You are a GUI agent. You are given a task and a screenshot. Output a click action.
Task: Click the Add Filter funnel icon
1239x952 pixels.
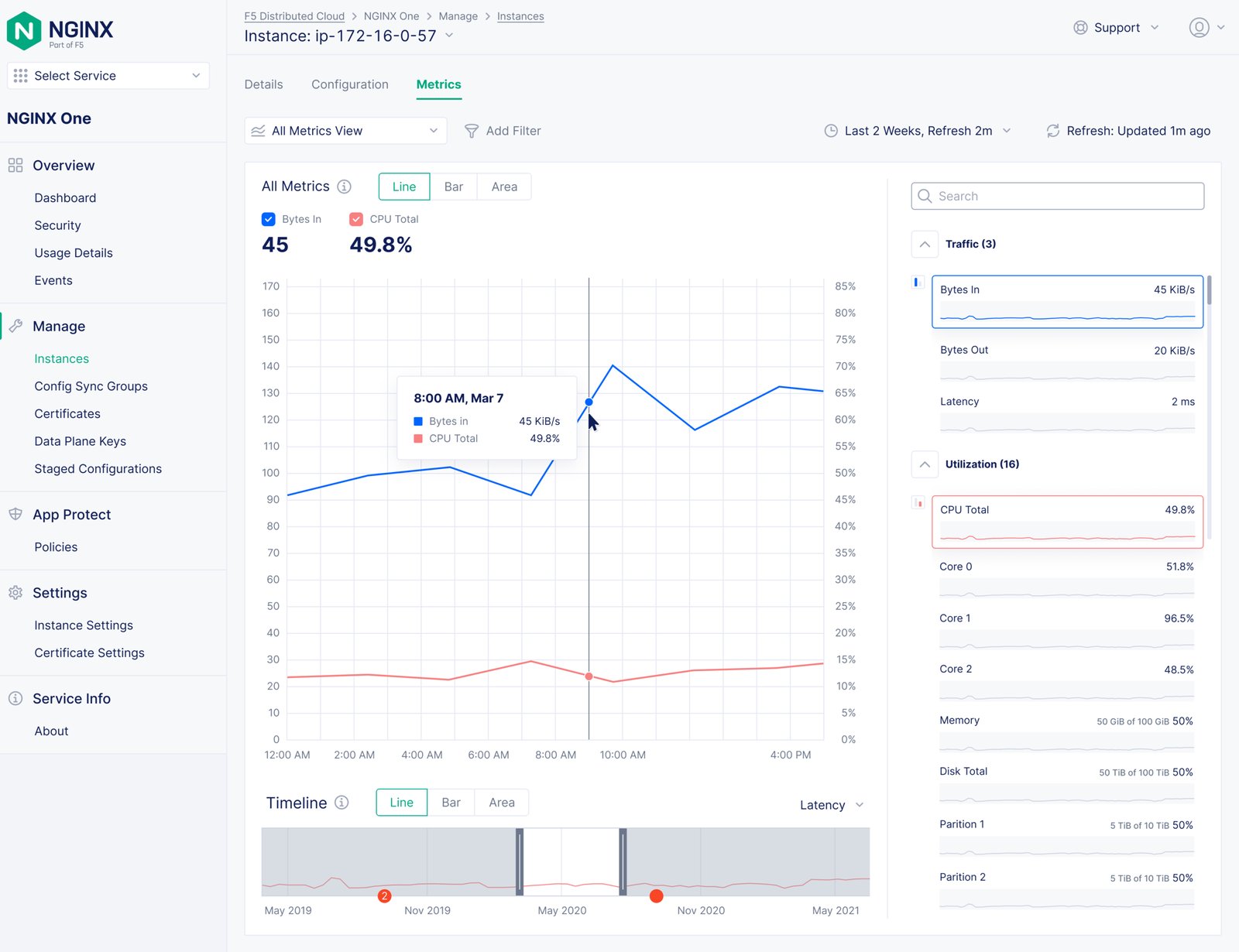click(471, 132)
